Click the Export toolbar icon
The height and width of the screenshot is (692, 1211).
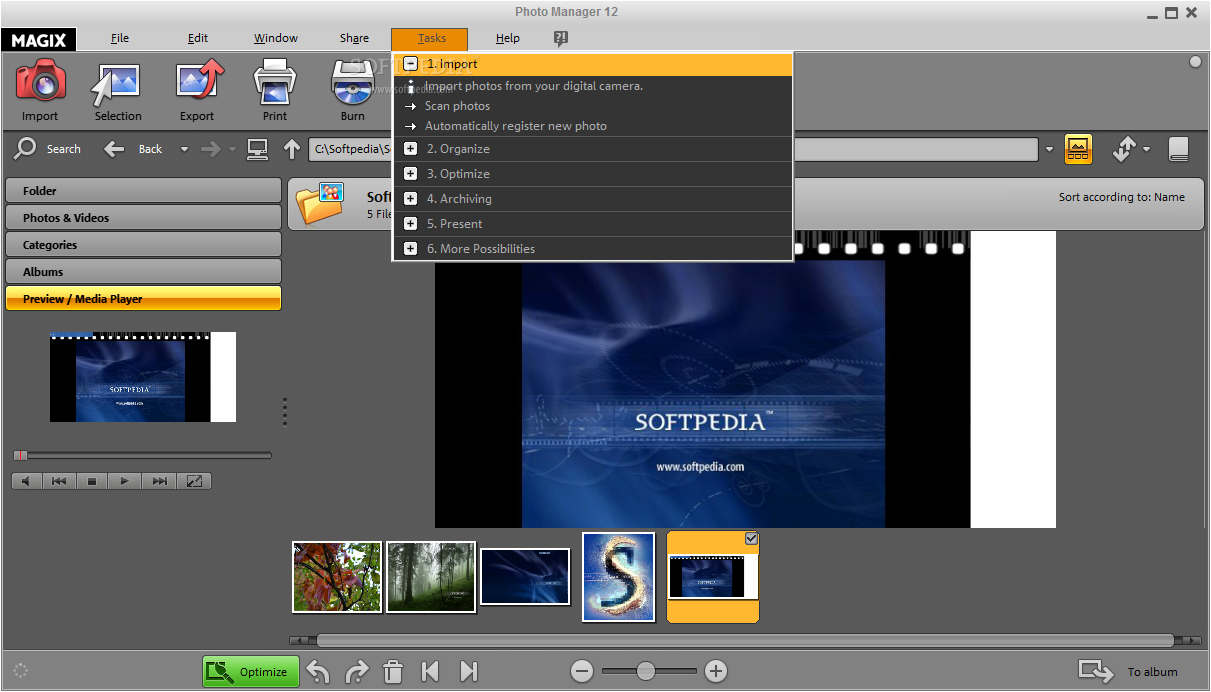197,82
